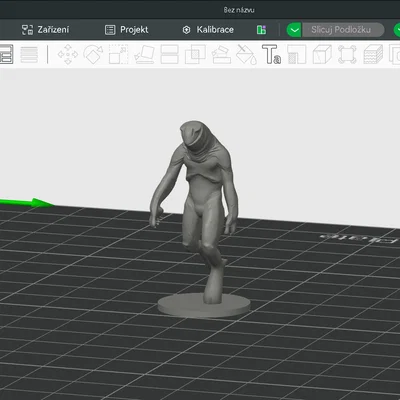The image size is (400, 400).
Task: Activate the Text shape tool
Action: pyautogui.click(x=272, y=54)
